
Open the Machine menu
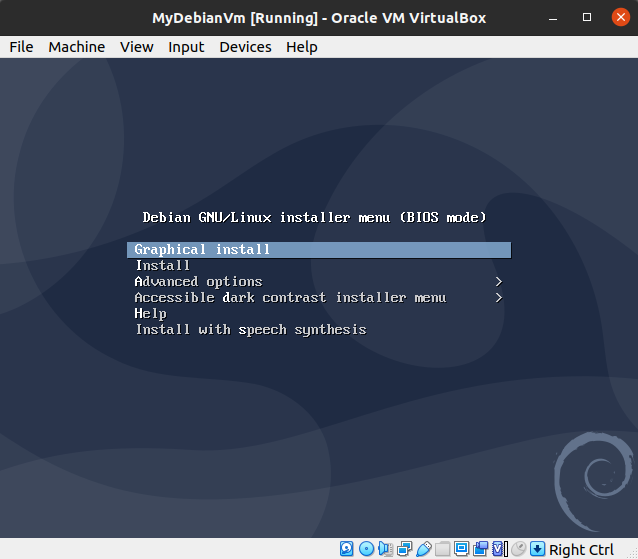point(76,47)
